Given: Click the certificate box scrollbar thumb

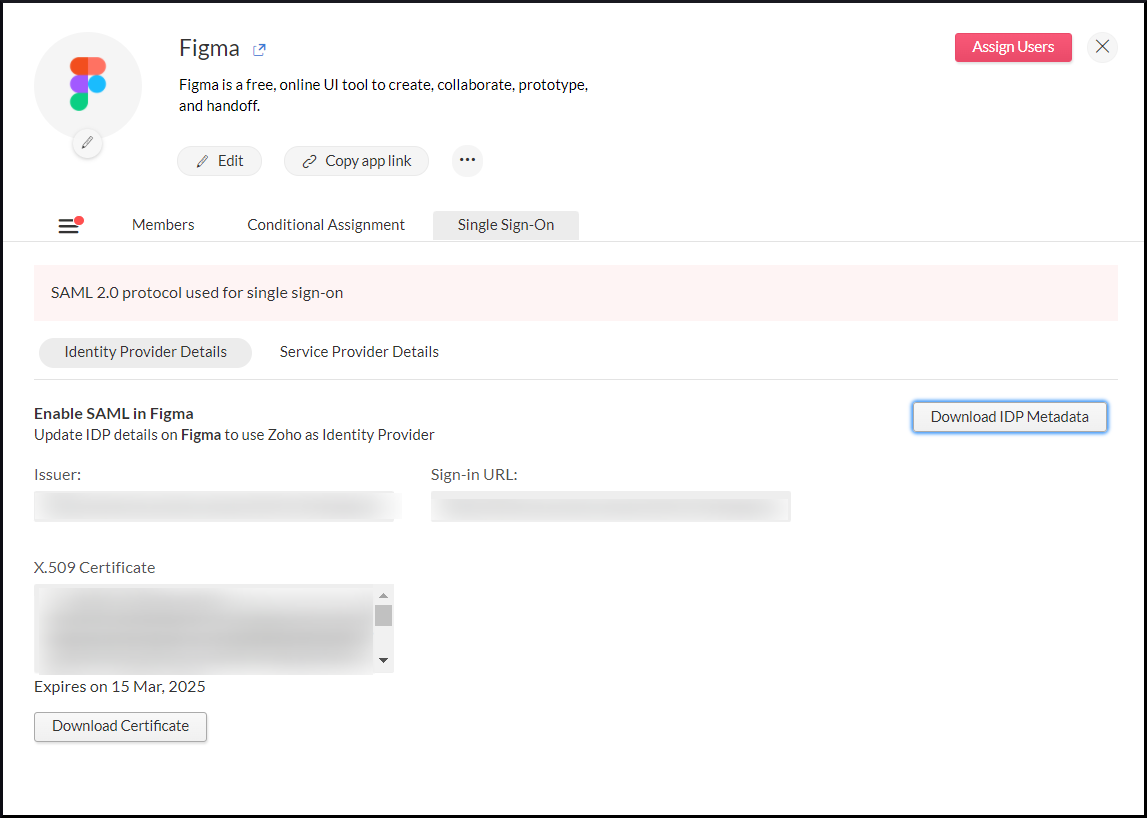Looking at the screenshot, I should [383, 615].
